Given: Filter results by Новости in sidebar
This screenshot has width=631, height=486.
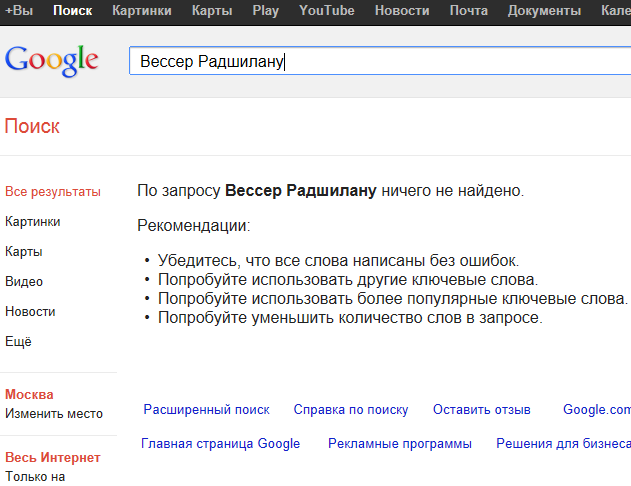Looking at the screenshot, I should [30, 312].
